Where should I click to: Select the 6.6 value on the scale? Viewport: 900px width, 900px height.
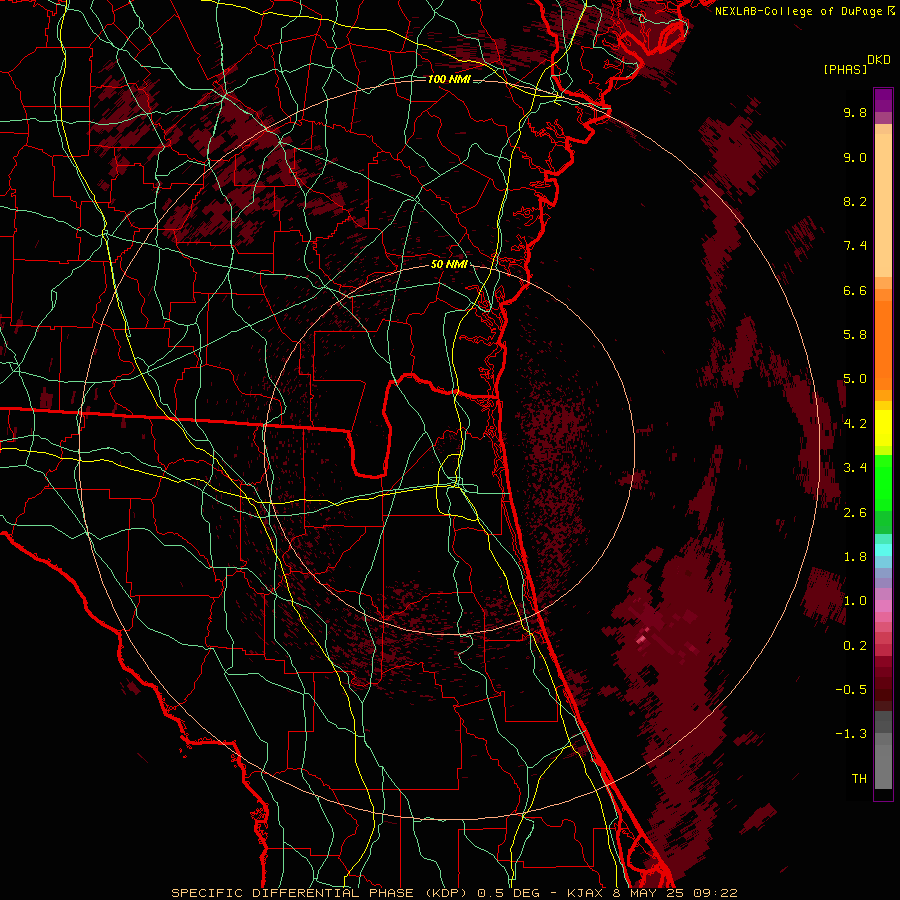click(855, 290)
